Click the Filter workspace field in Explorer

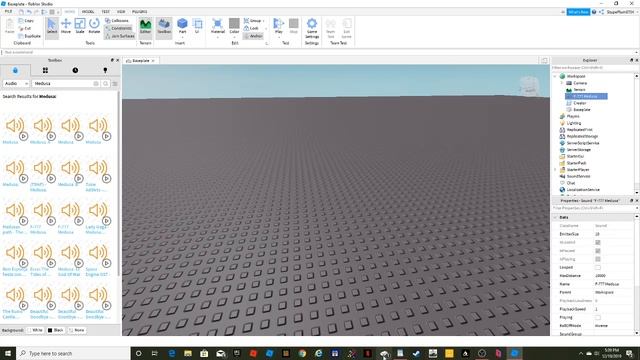592,67
